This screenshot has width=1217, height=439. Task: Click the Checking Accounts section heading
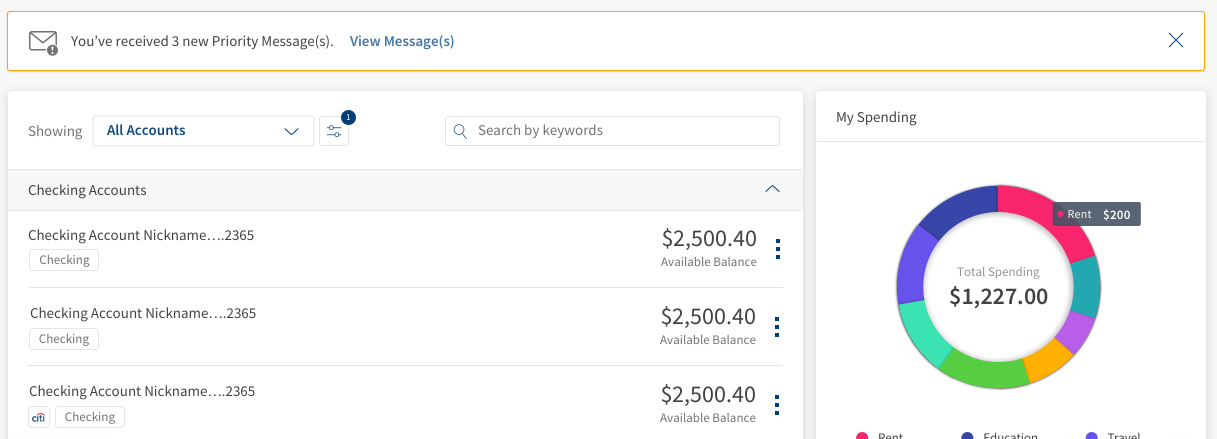pos(87,190)
